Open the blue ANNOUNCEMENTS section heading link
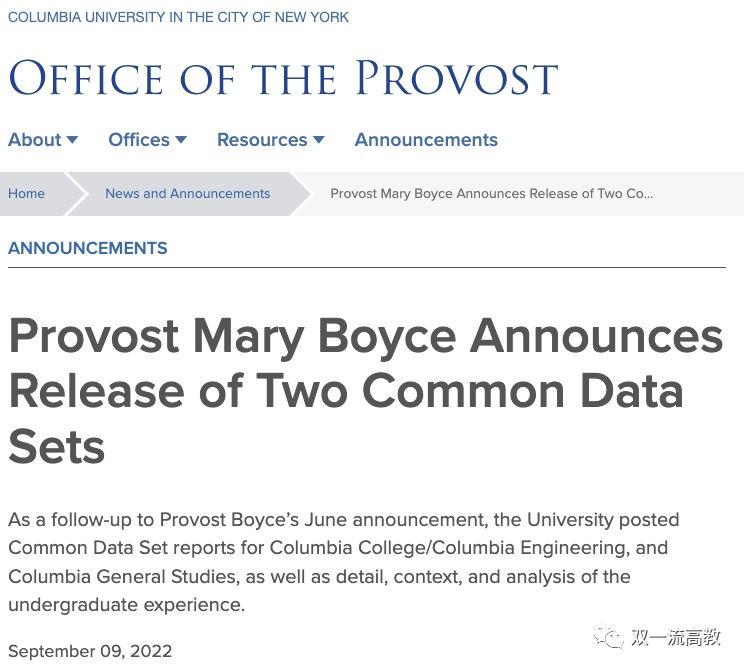The image size is (744, 670). [x=88, y=248]
